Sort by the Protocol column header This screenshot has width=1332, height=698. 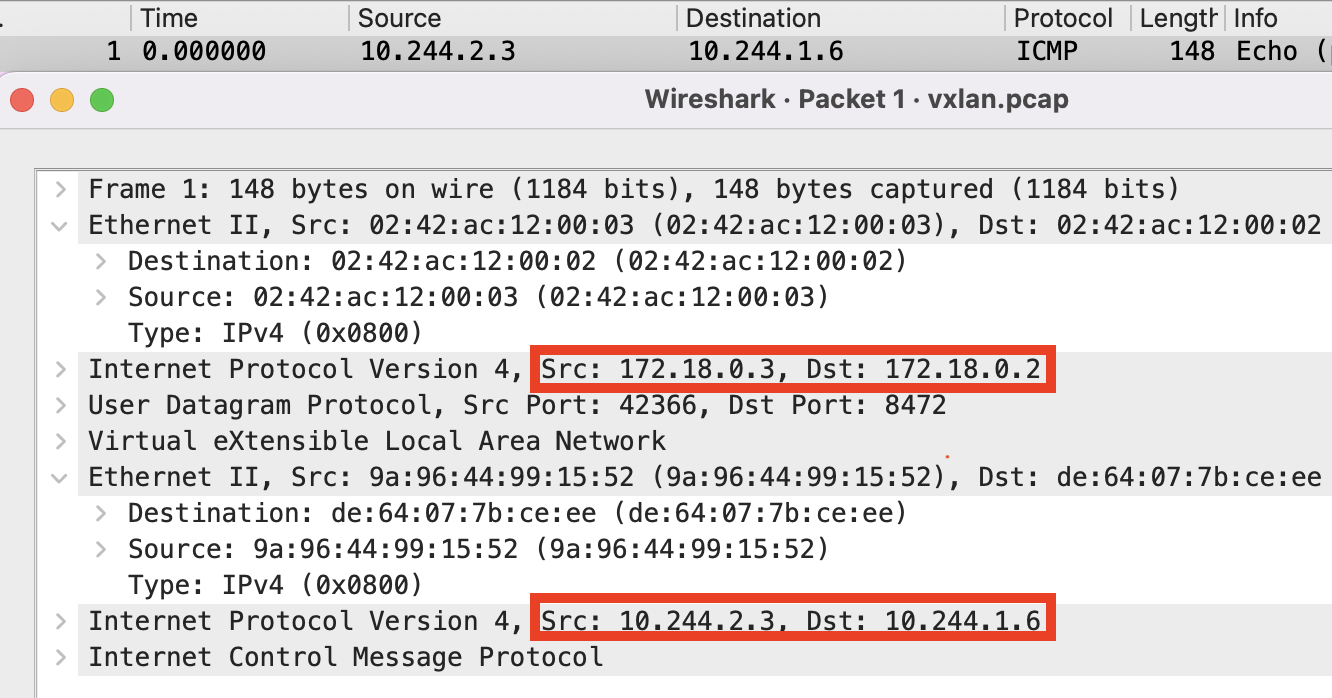click(1067, 18)
